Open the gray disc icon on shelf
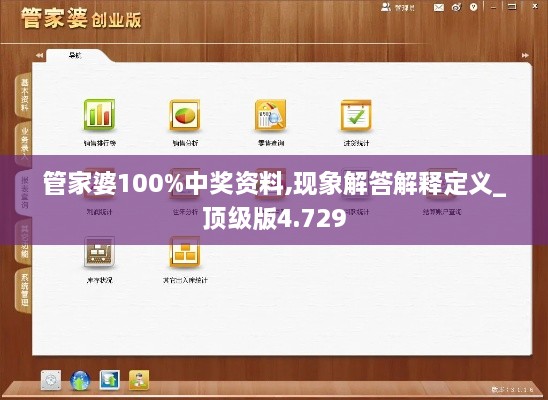 pyautogui.click(x=51, y=380)
